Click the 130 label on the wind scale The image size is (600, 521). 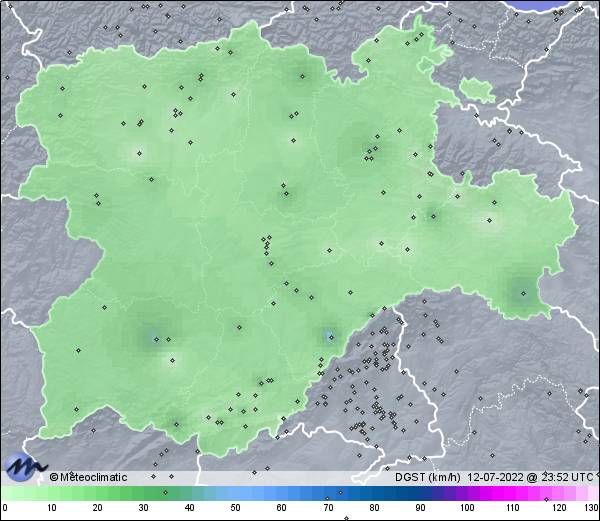pos(592,508)
